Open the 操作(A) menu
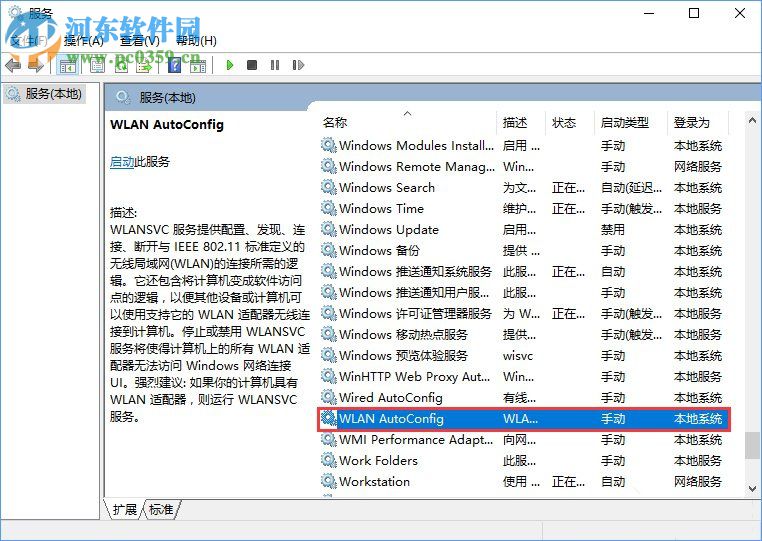762x541 pixels. pyautogui.click(x=84, y=41)
